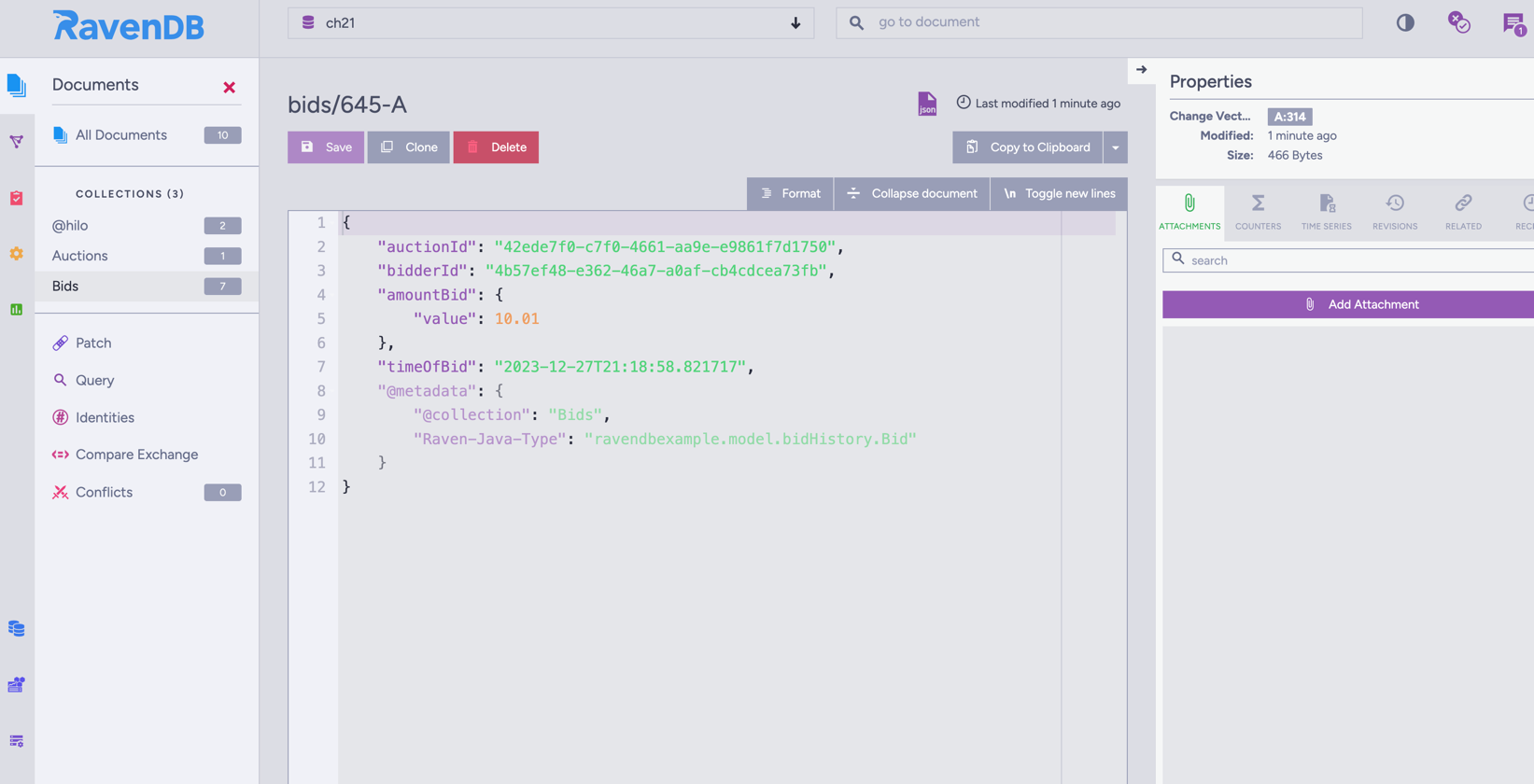Clone the current document

click(x=408, y=147)
